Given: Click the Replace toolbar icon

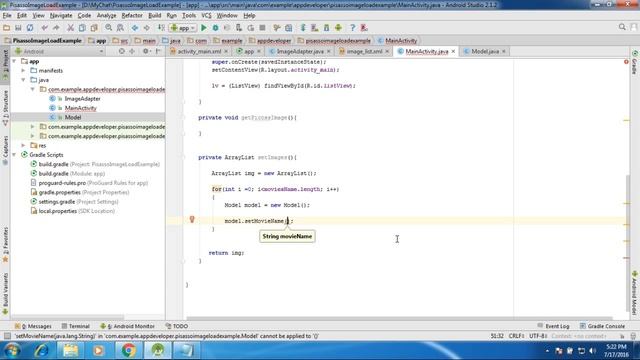Looking at the screenshot, I should tap(120, 28).
